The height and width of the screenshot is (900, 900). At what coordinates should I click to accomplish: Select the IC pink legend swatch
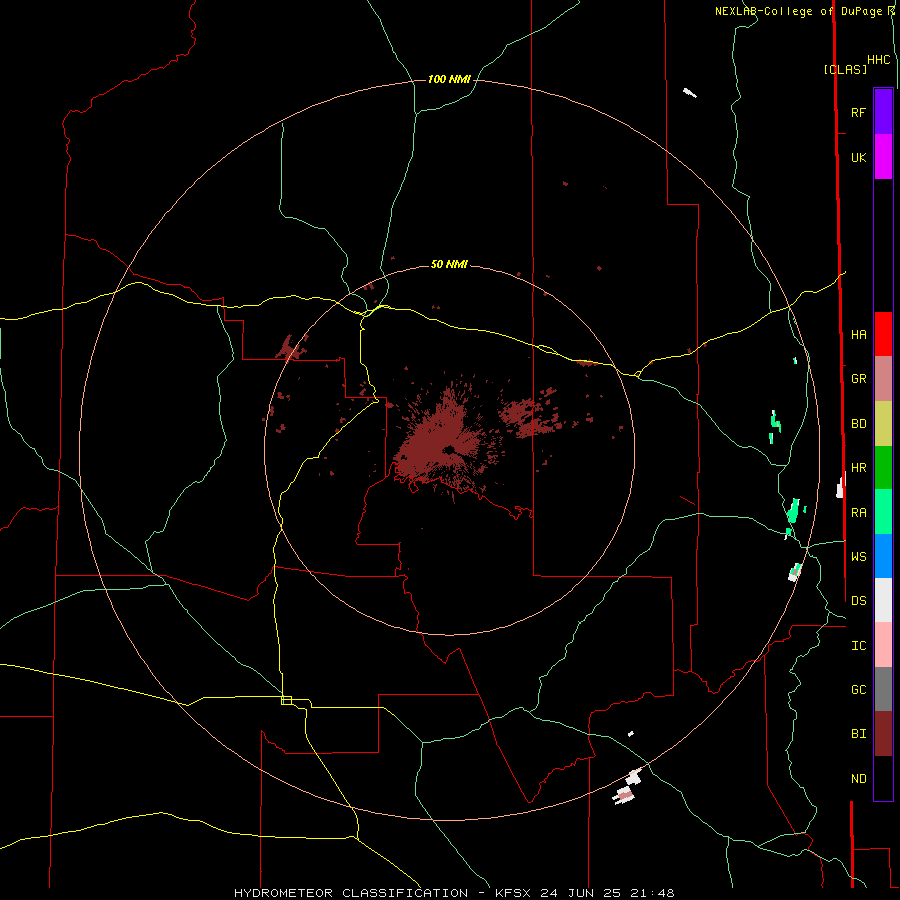[883, 645]
